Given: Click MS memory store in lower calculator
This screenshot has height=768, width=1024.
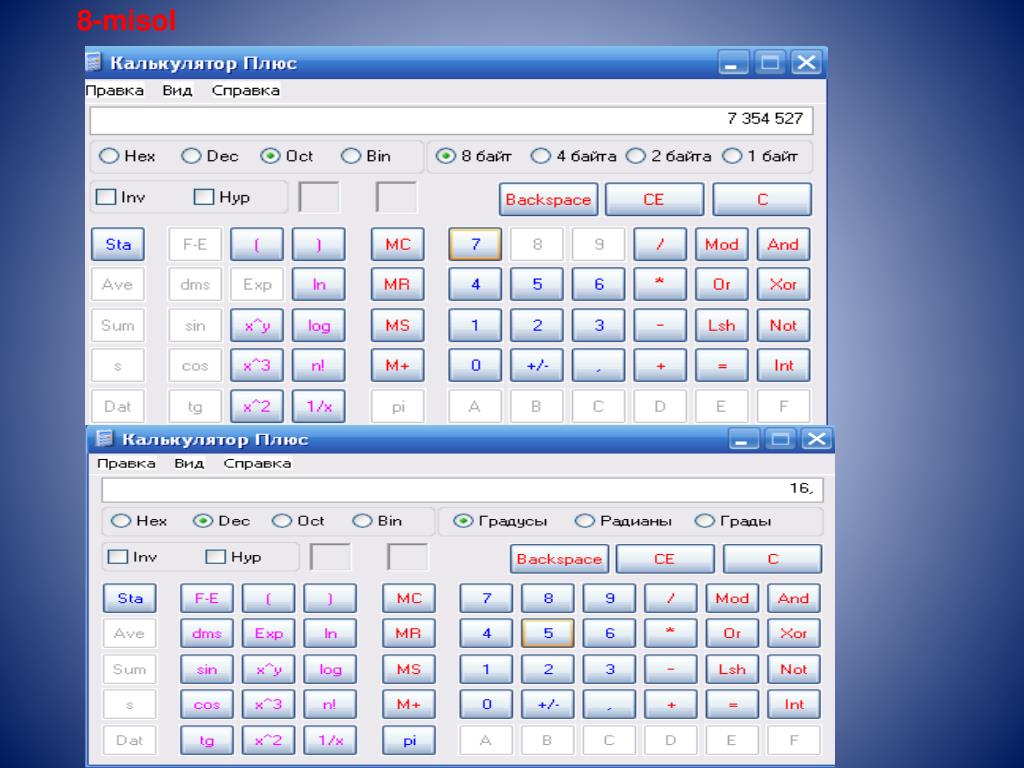Looking at the screenshot, I should coord(409,669).
